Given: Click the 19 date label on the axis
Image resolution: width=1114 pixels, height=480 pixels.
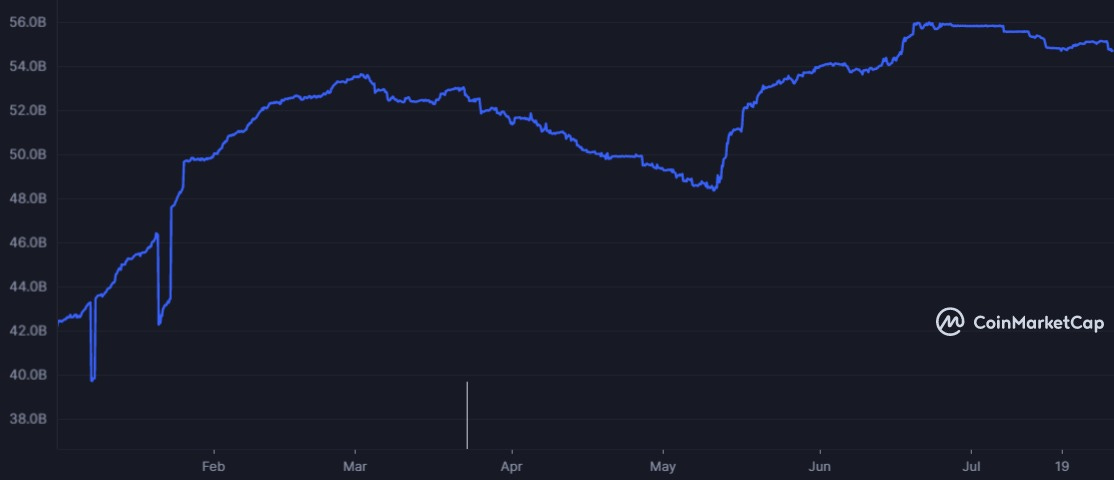Looking at the screenshot, I should (x=1062, y=467).
